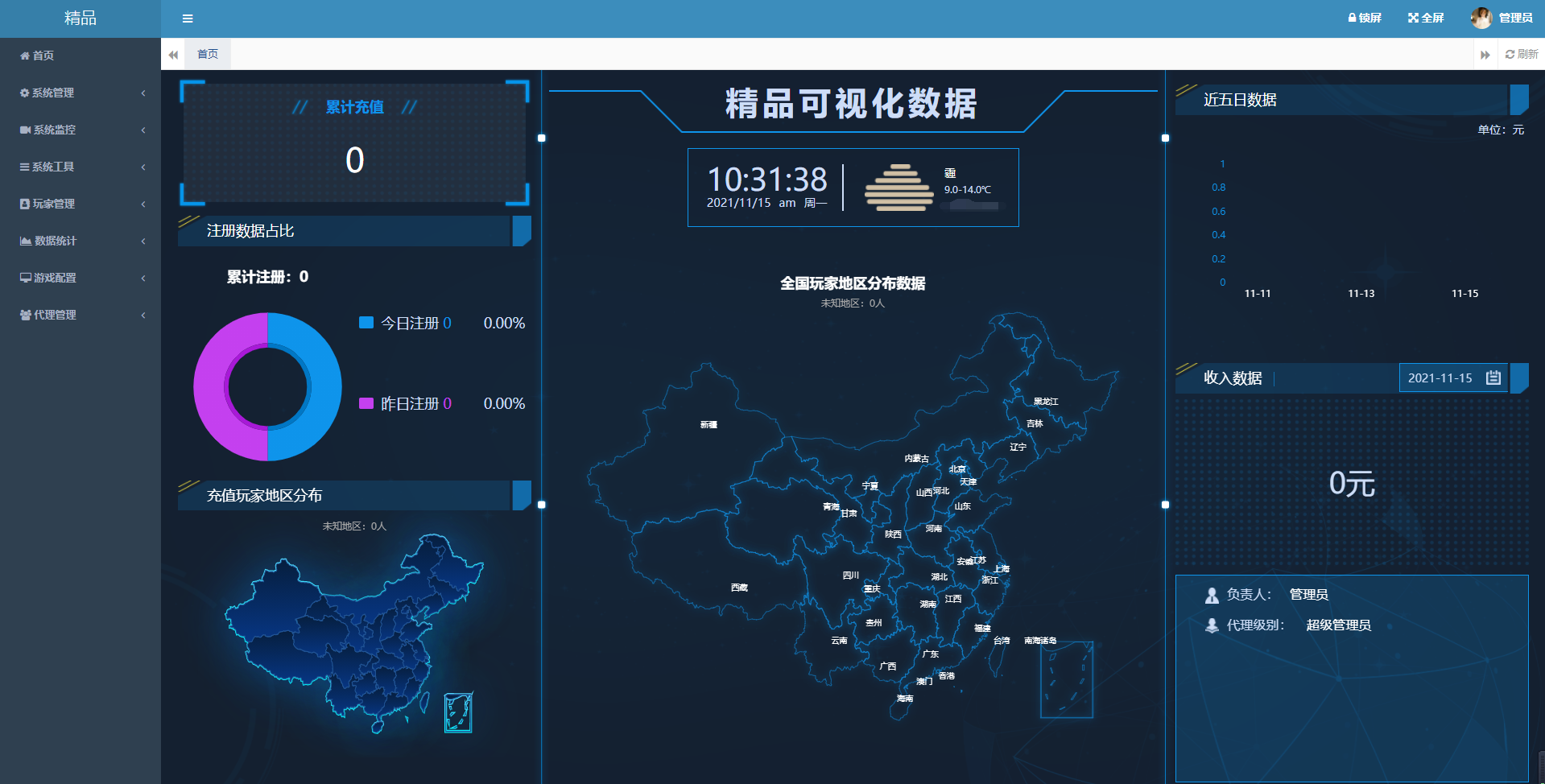Image resolution: width=1545 pixels, height=784 pixels.
Task: Select the 首页 tab in tab bar
Action: tap(208, 54)
